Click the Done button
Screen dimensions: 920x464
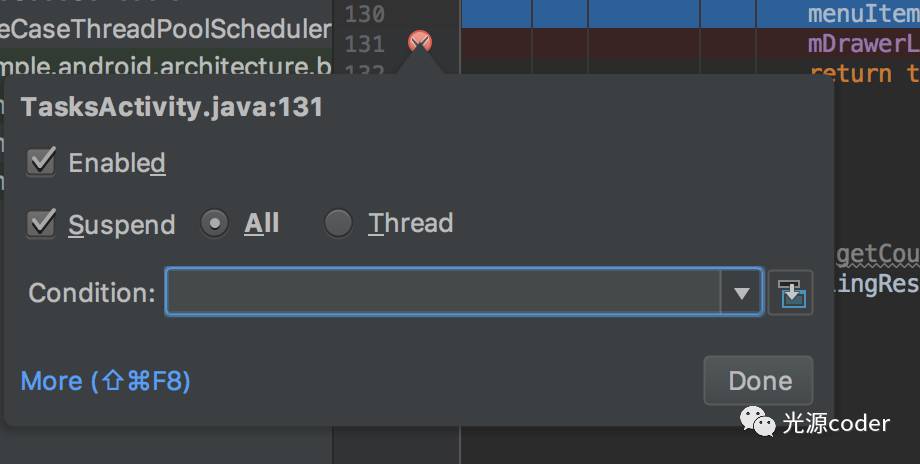[759, 381]
